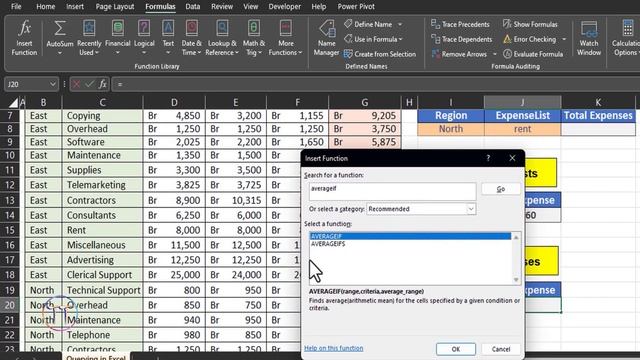Click the Select All corner triangle
Screen dimensions: 640x360
click(13, 102)
